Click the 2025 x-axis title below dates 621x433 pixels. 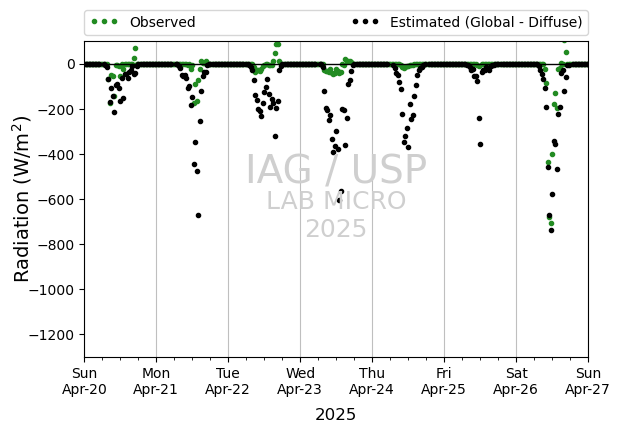pos(335,415)
